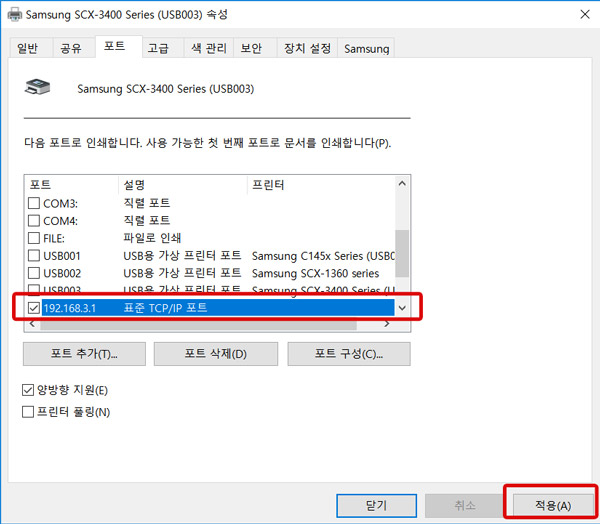Viewport: 600px width, 524px height.
Task: Check the USB001 port checkbox
Action: [34, 255]
